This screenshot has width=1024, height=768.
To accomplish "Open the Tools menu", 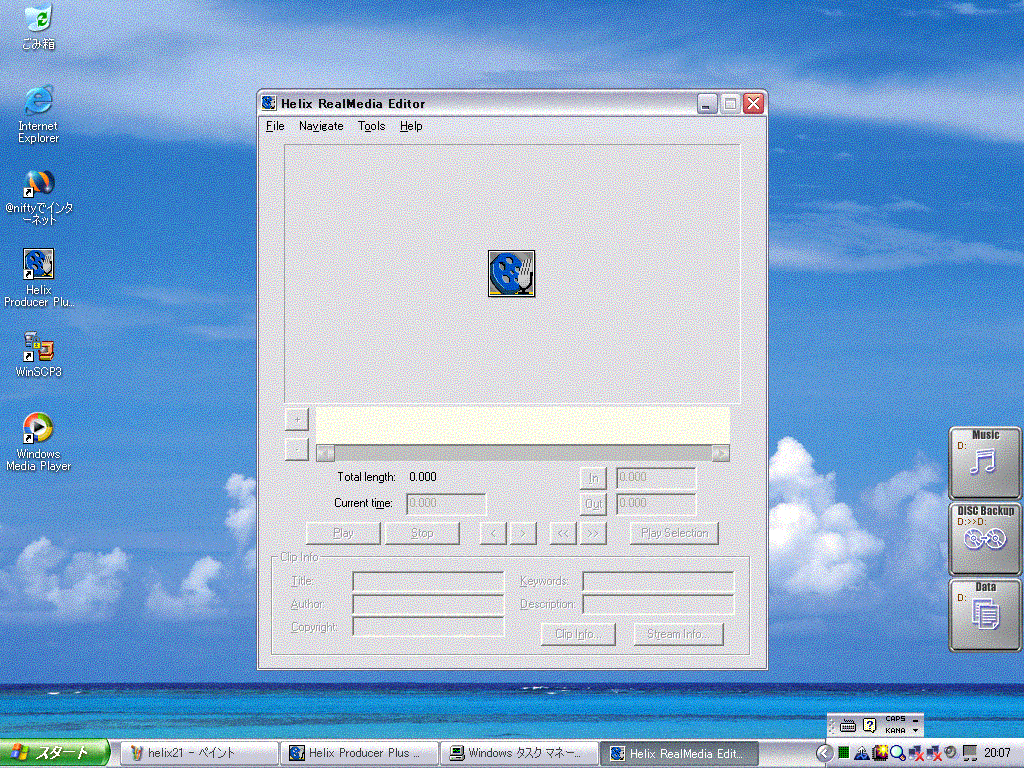I will pyautogui.click(x=371, y=126).
